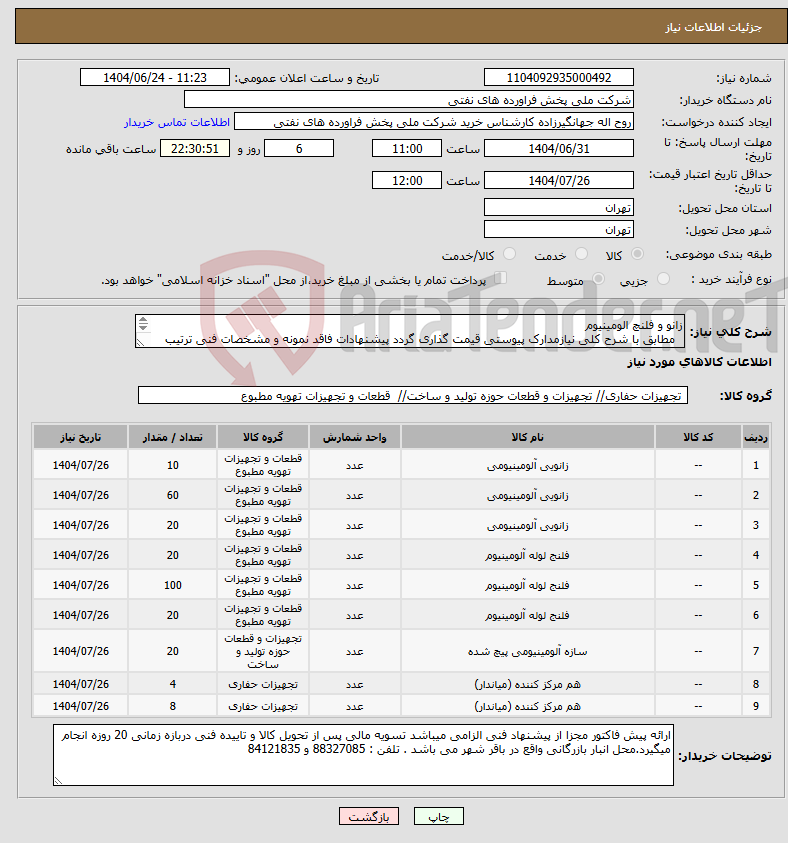Click quantity 10 in row 1
Image resolution: width=788 pixels, height=843 pixels.
tap(173, 465)
